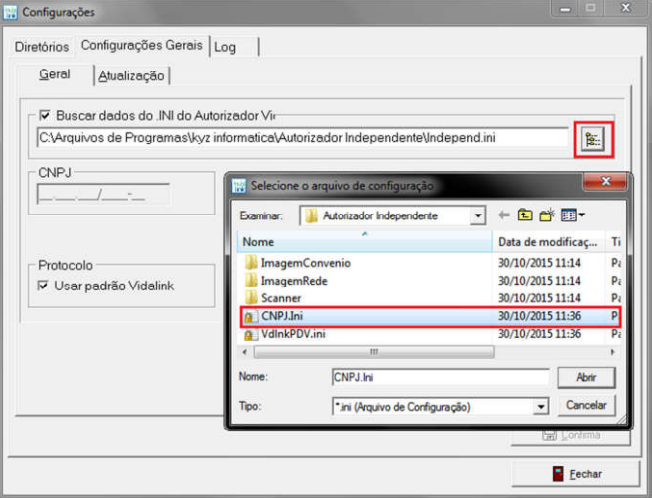Switch to the Diretórios tab
The width and height of the screenshot is (652, 498).
point(42,46)
